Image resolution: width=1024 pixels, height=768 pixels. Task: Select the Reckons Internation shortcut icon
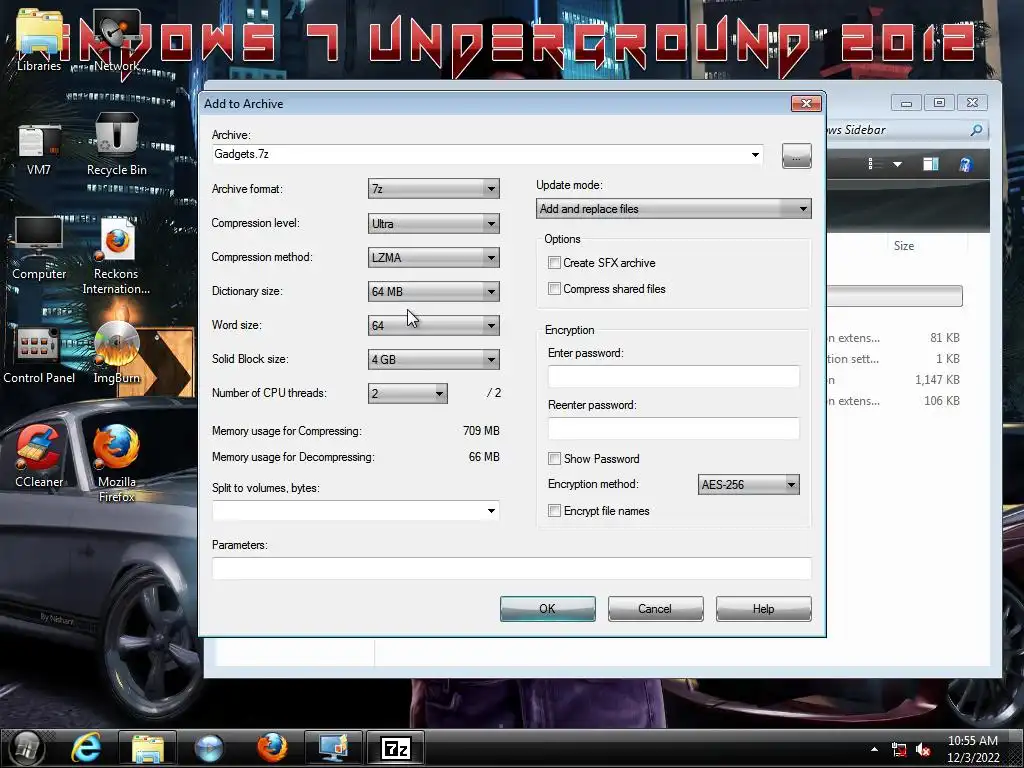click(116, 258)
